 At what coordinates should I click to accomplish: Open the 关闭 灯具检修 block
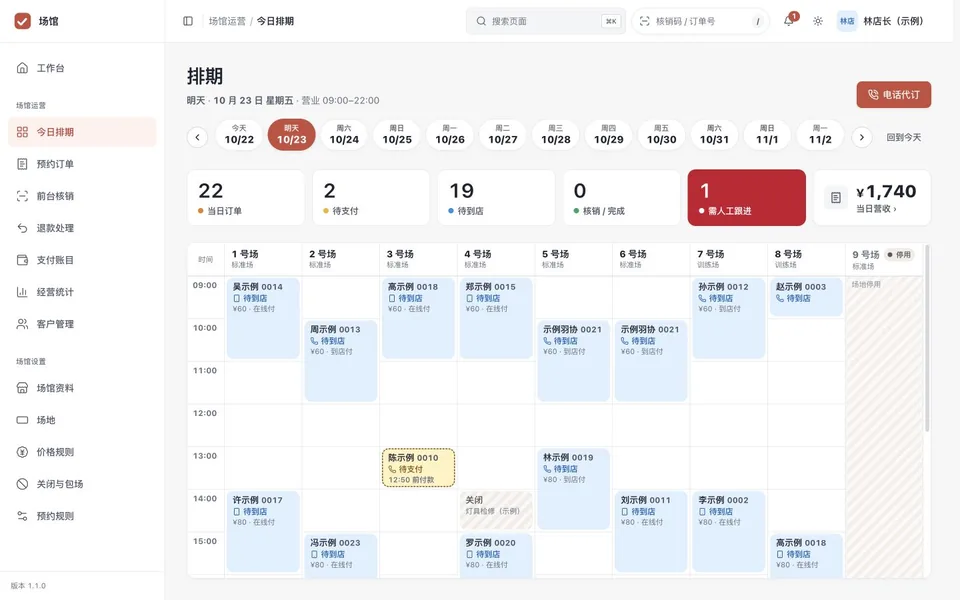tap(496, 510)
